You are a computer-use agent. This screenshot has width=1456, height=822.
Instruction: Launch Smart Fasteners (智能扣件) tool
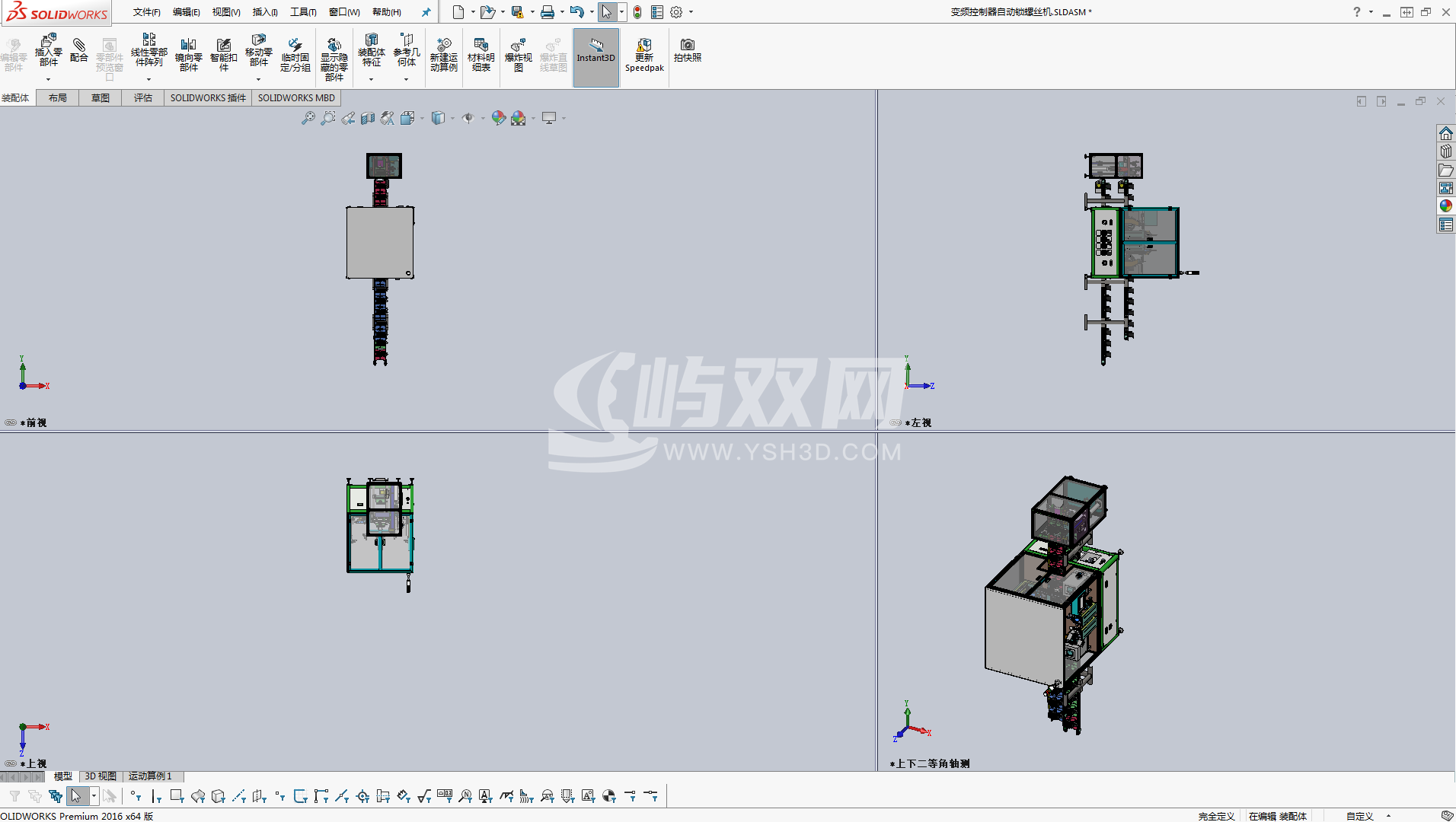224,55
